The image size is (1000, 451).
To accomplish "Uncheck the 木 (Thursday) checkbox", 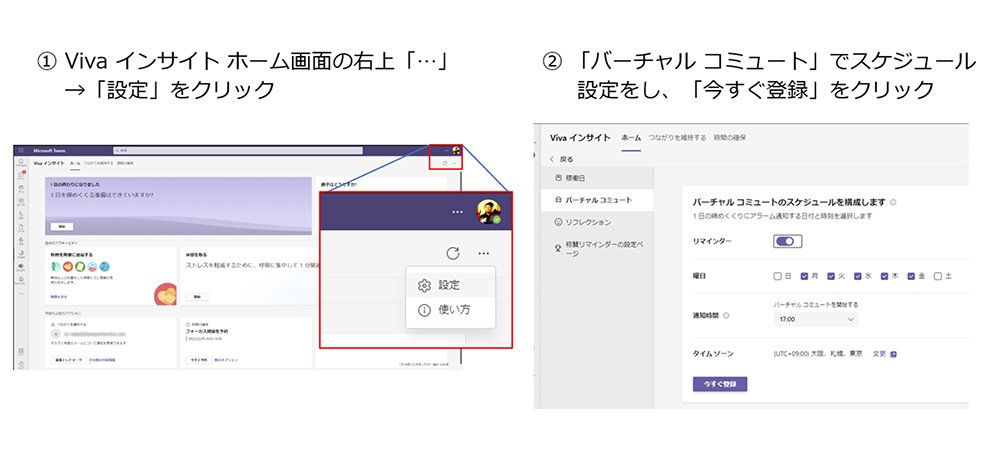I will (x=885, y=276).
